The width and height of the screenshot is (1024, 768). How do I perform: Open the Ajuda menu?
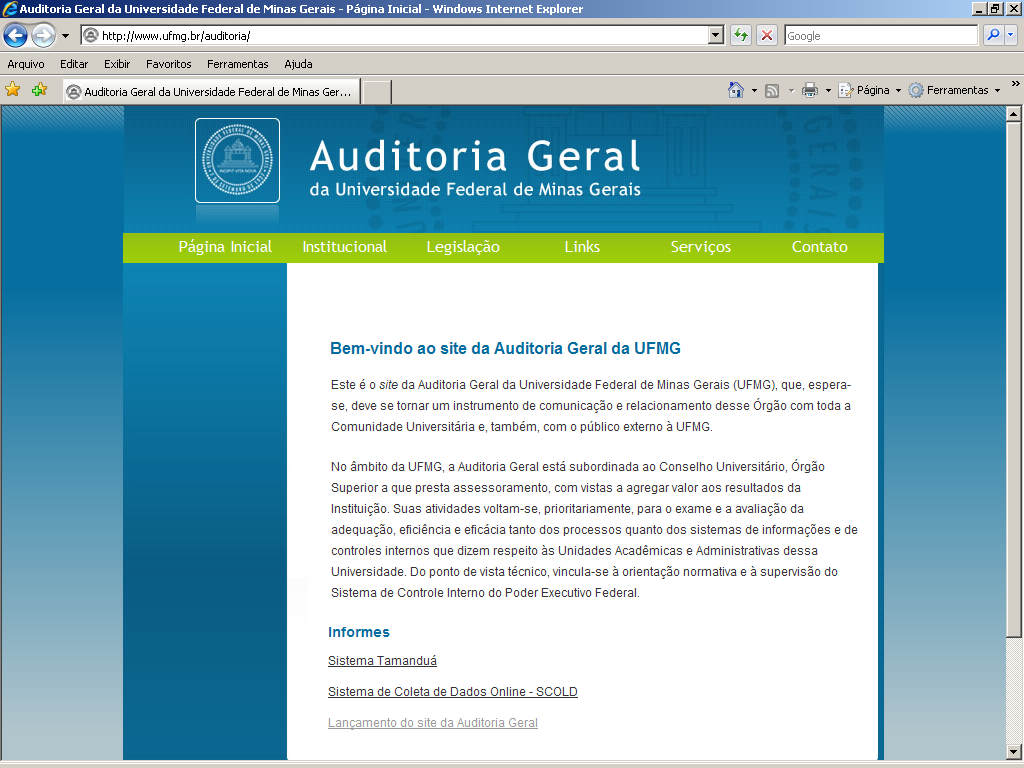tap(298, 64)
